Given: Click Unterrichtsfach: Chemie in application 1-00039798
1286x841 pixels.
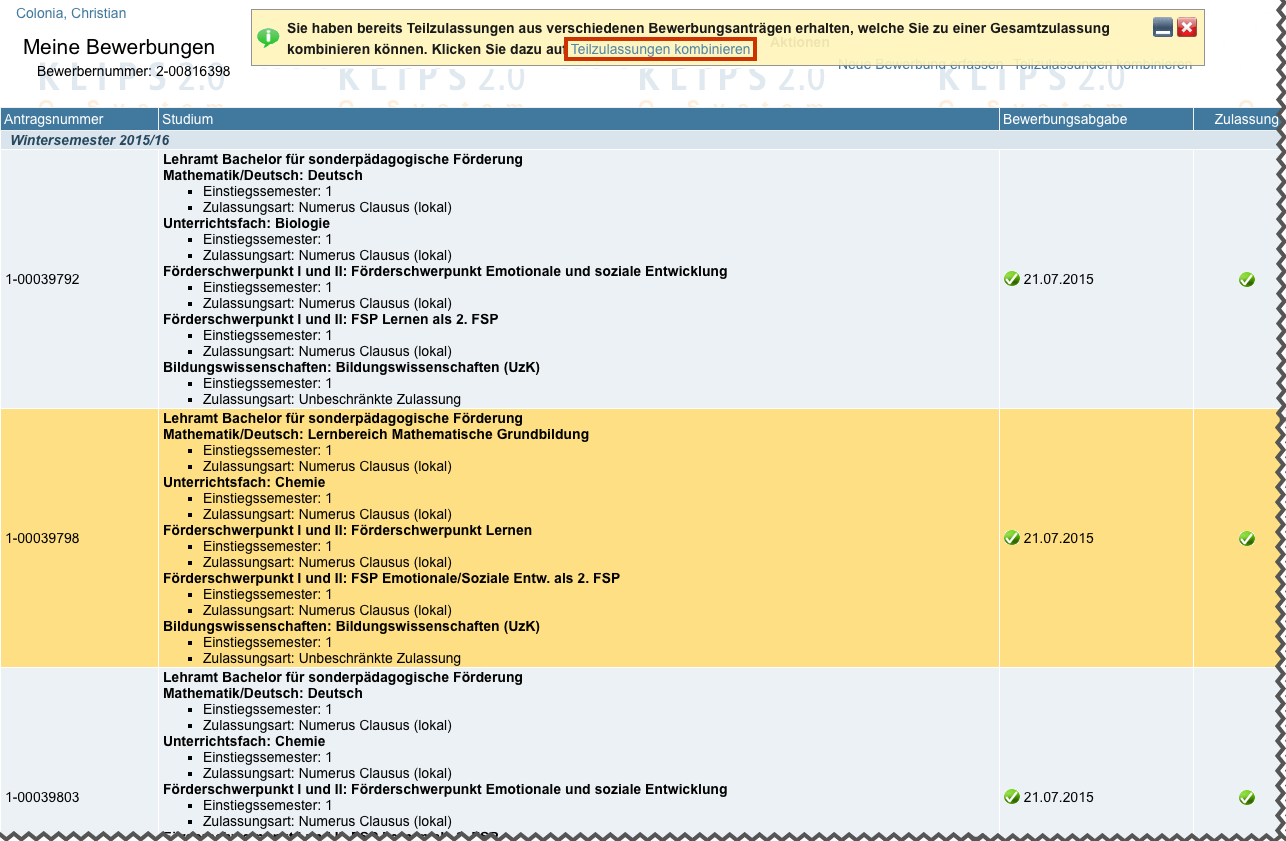Looking at the screenshot, I should (x=244, y=482).
